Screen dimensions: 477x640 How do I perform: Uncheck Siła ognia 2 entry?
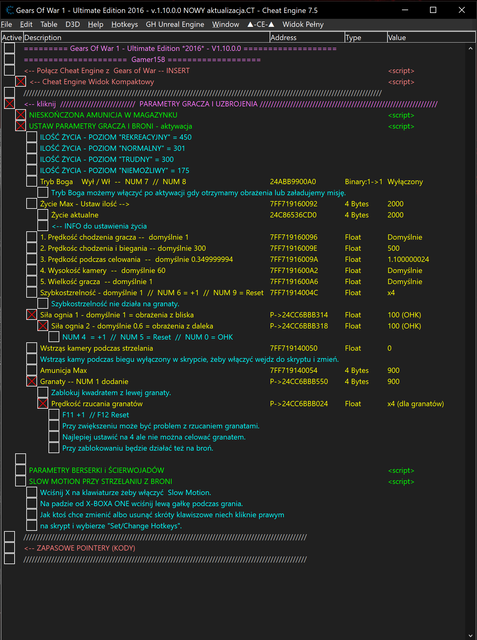(x=42, y=326)
